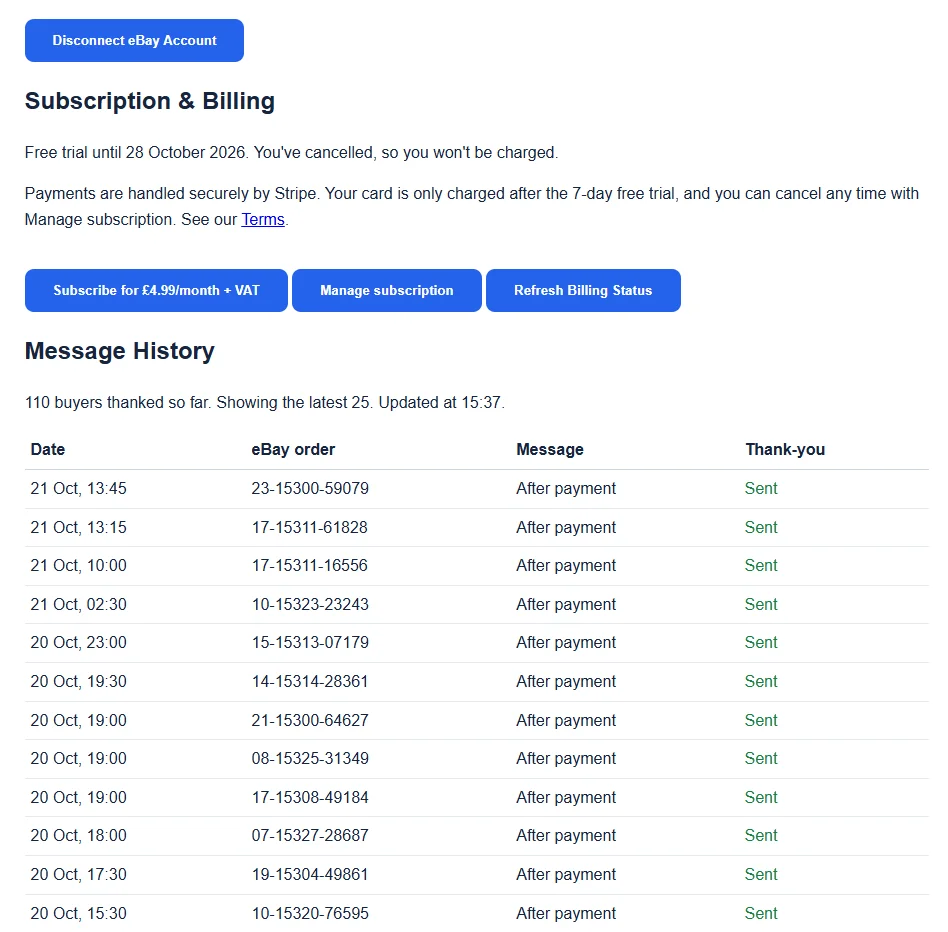Screen dimensions: 948x932
Task: Select order 23-15300-59079
Action: click(x=310, y=488)
